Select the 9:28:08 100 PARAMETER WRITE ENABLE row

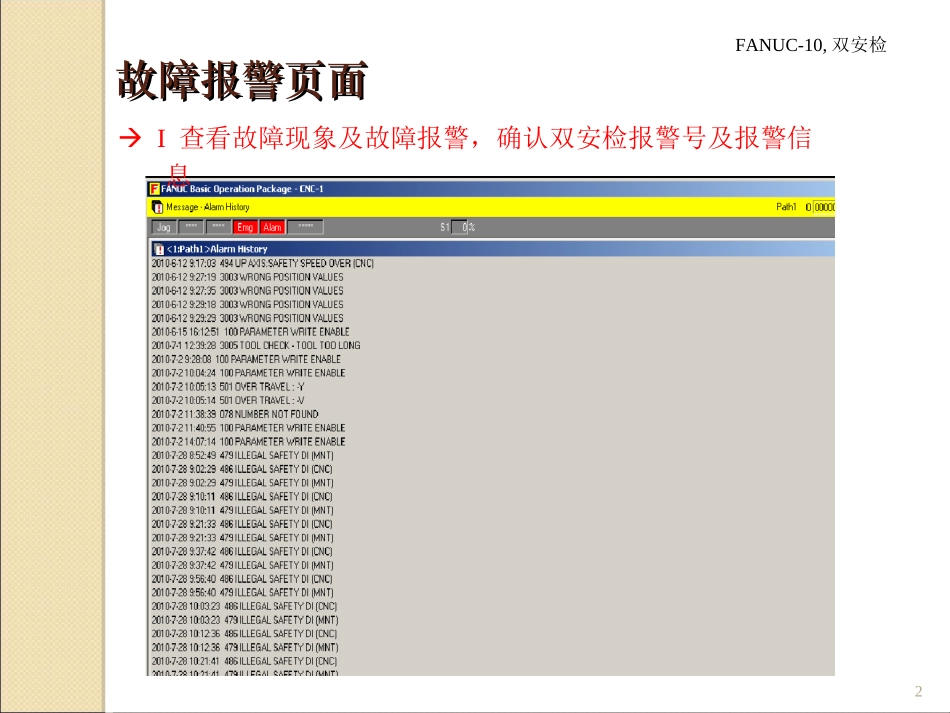tap(246, 359)
